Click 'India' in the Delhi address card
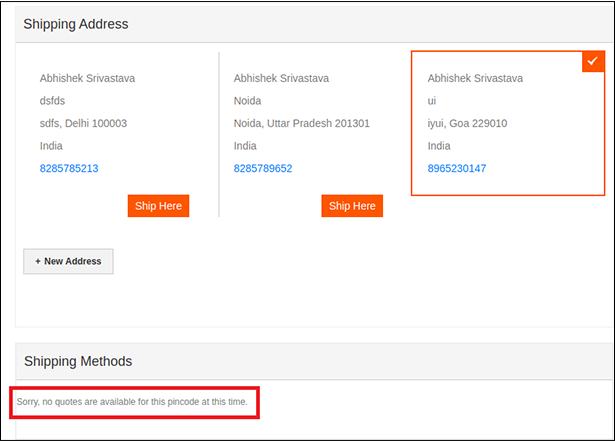Screen dimensions: 615x442 point(51,146)
